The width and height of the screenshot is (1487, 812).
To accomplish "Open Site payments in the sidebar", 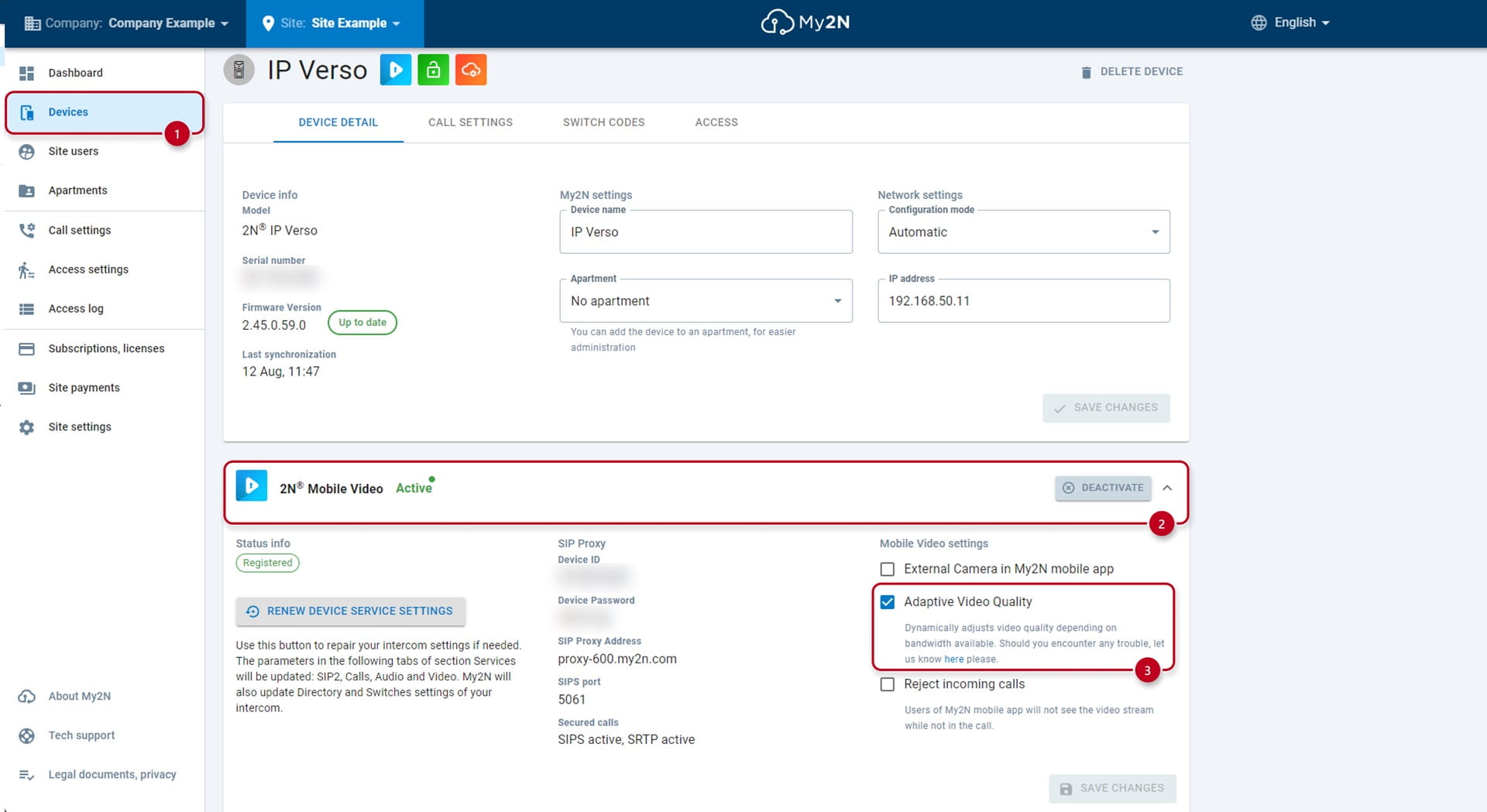I will [x=104, y=388].
